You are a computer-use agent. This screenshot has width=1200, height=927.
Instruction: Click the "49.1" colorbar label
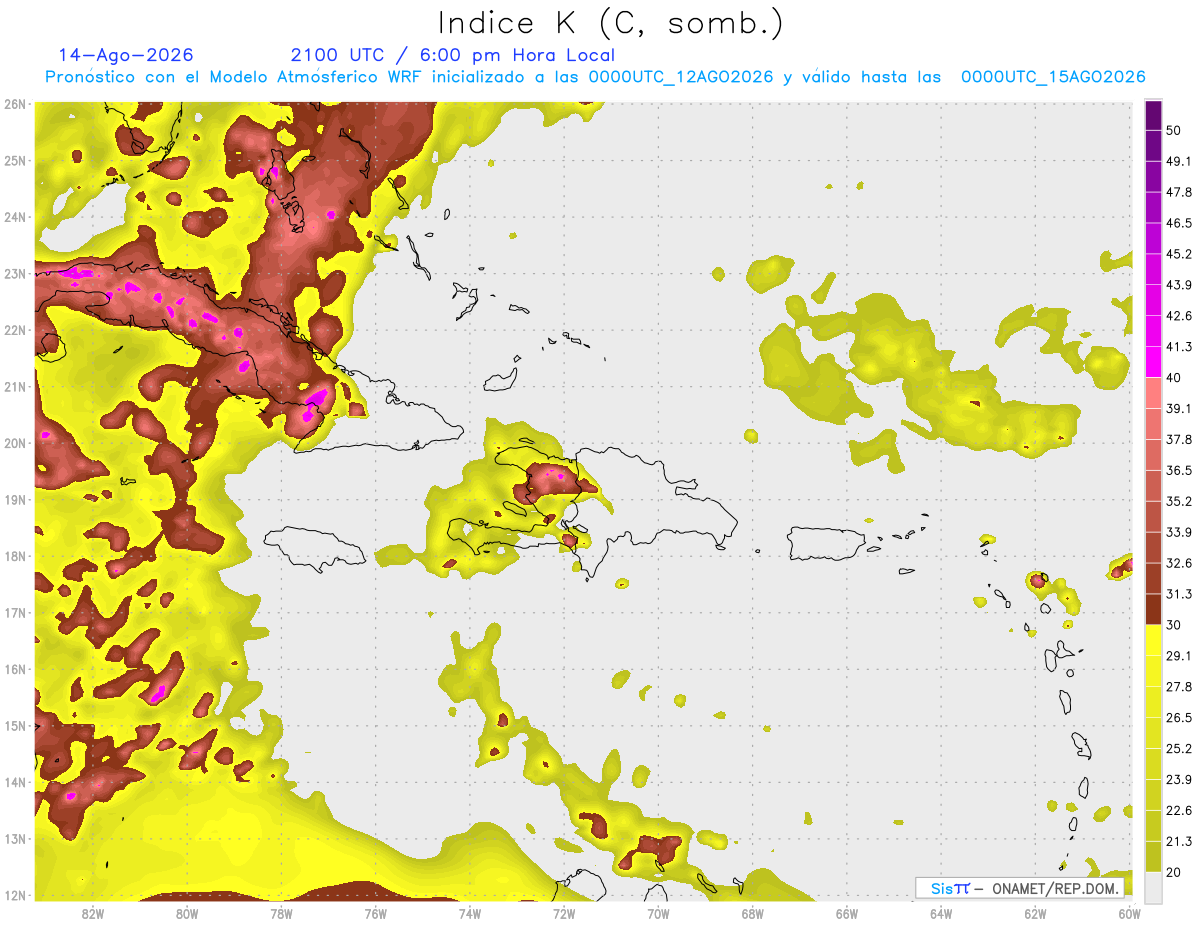click(x=1178, y=161)
